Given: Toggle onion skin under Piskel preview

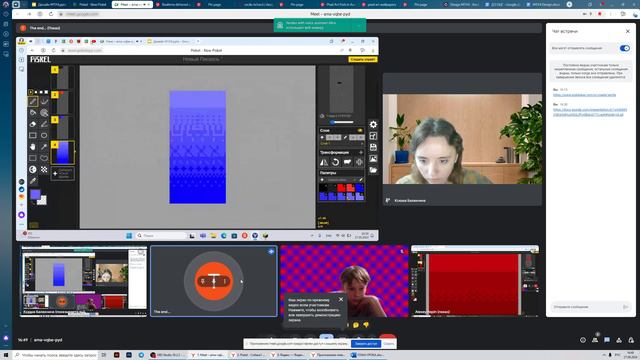Looking at the screenshot, I should point(322,116).
